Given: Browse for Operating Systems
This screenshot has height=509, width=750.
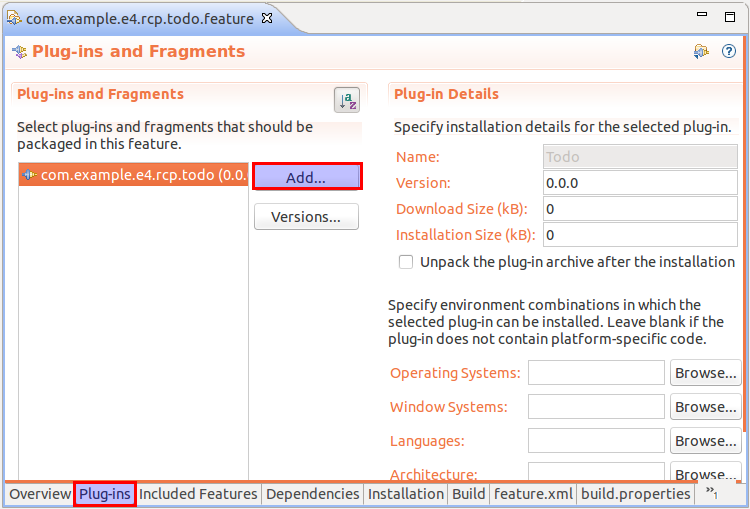Looking at the screenshot, I should click(x=705, y=373).
